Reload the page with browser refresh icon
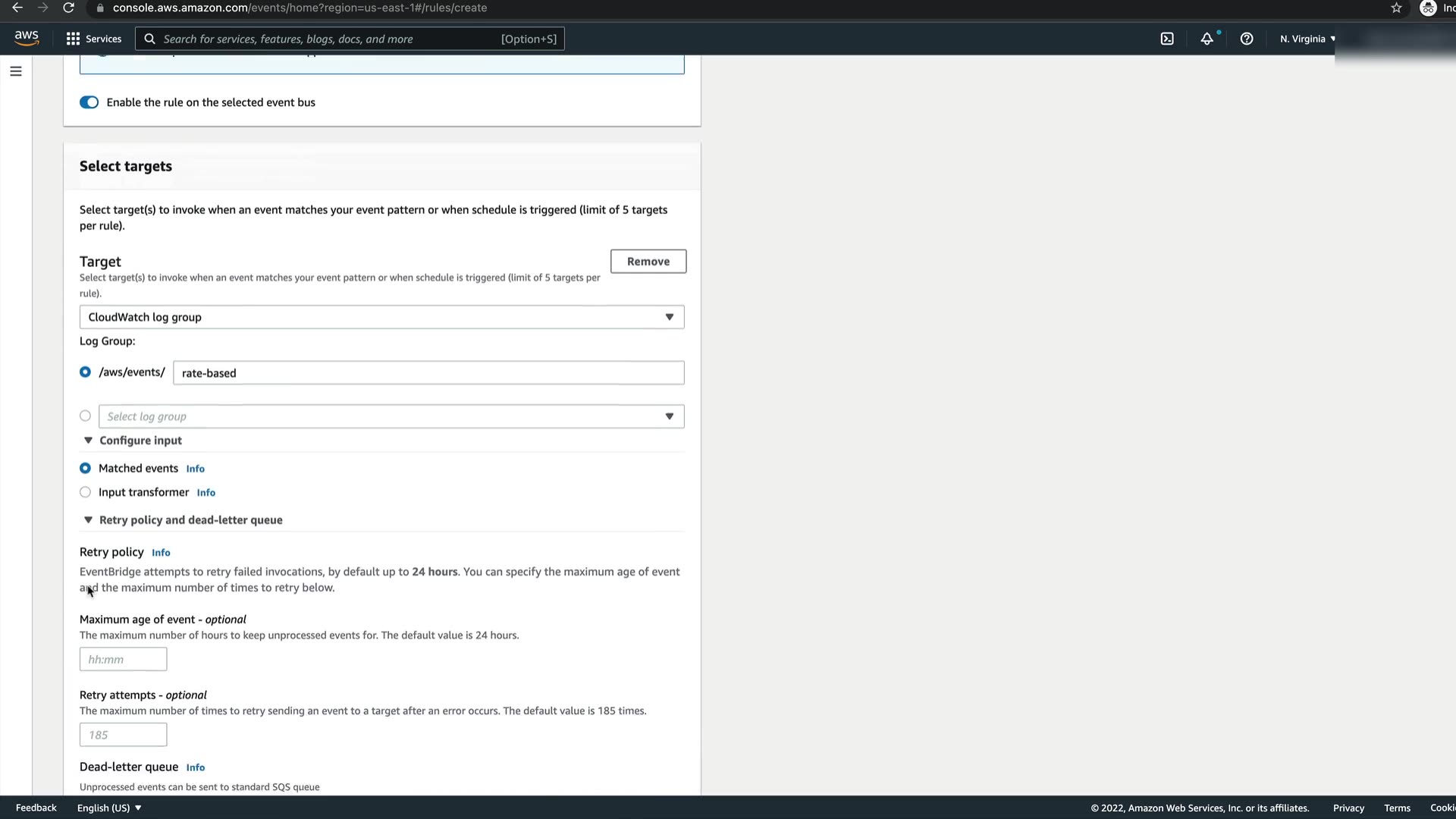The image size is (1456, 819). click(x=68, y=8)
